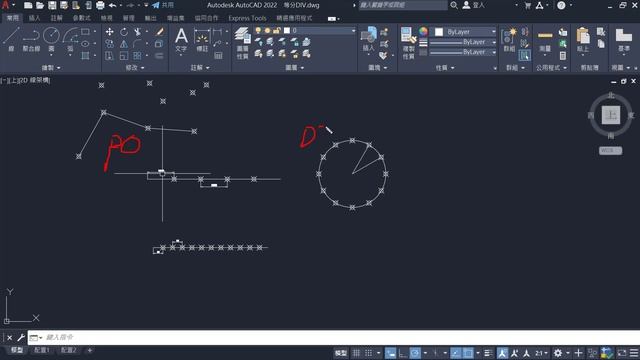Select the Polyline tool
This screenshot has width=640, height=360.
[31, 39]
